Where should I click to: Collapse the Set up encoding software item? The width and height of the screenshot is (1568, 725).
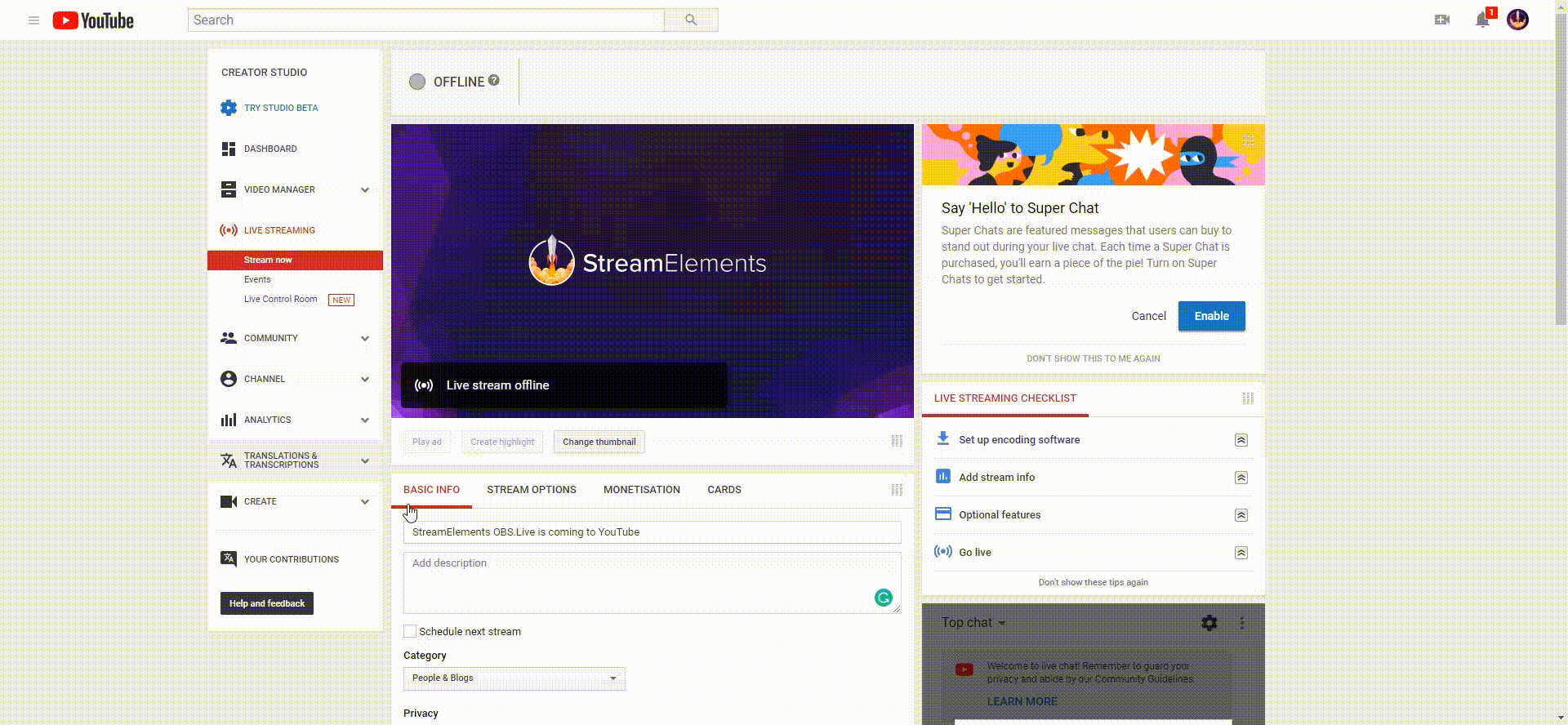1241,440
